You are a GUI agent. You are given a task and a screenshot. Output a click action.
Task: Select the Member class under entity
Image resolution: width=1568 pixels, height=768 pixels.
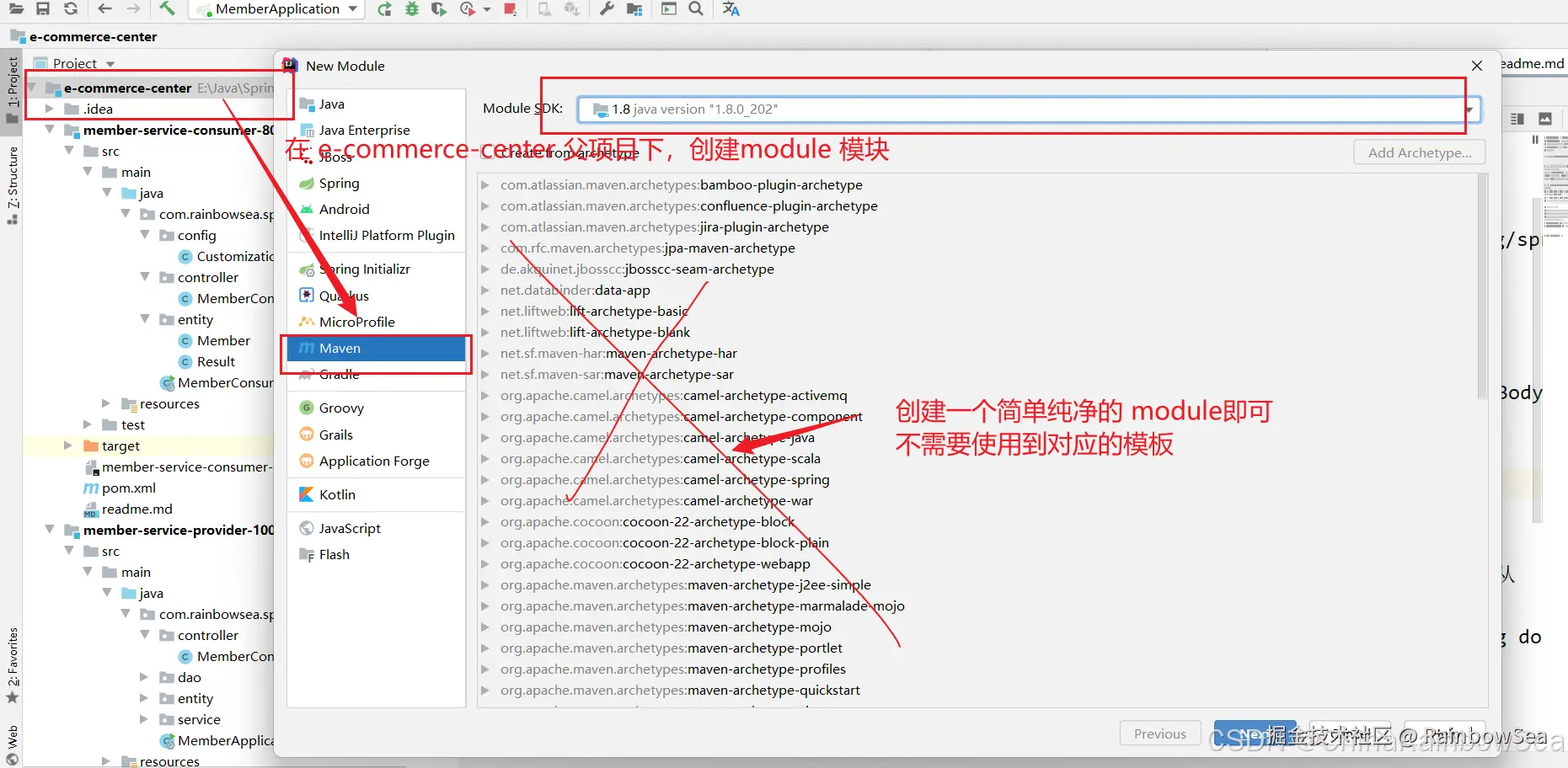223,341
